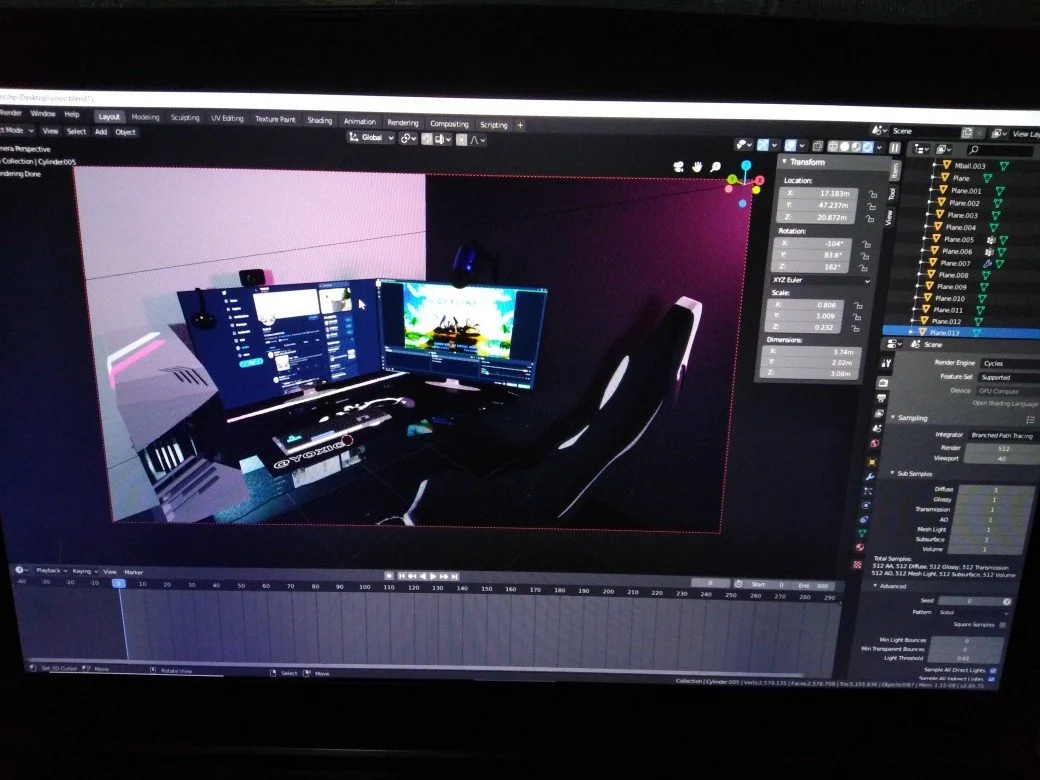The image size is (1040, 780).
Task: Toggle camera view with the camera icon
Action: click(x=679, y=166)
